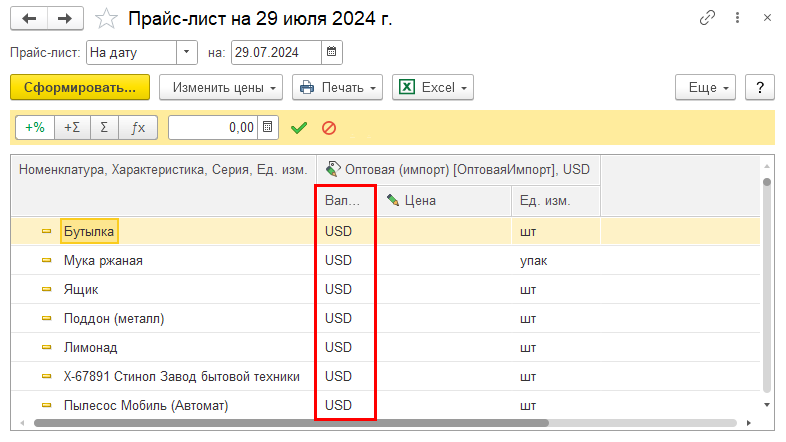Click the fx formula button

(x=138, y=127)
